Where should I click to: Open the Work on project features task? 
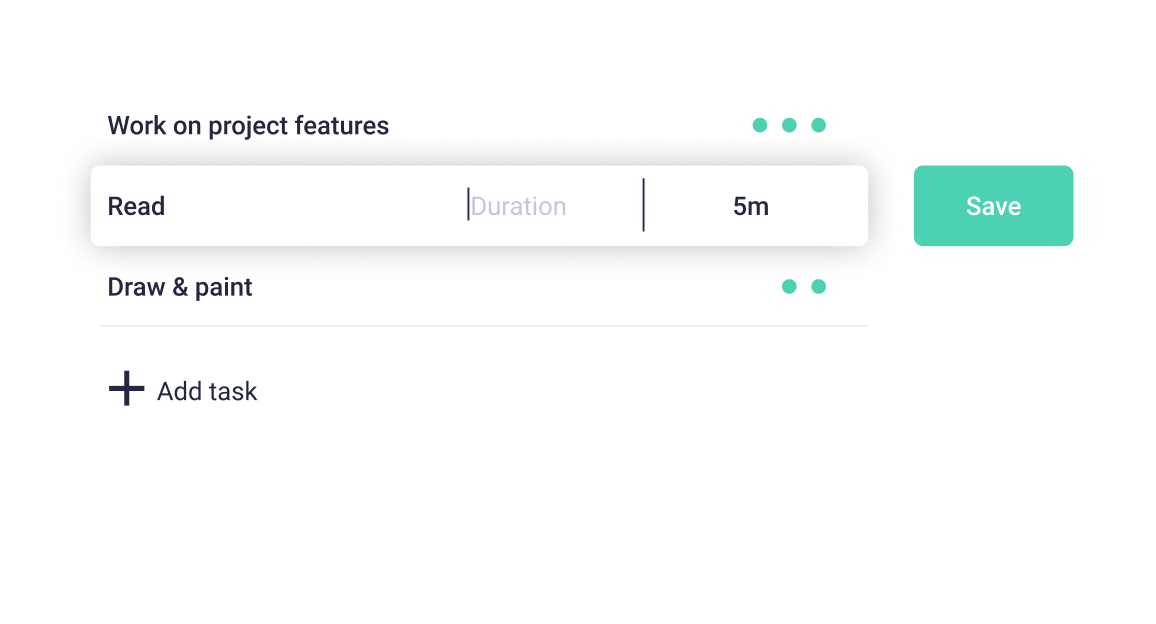pyautogui.click(x=248, y=125)
